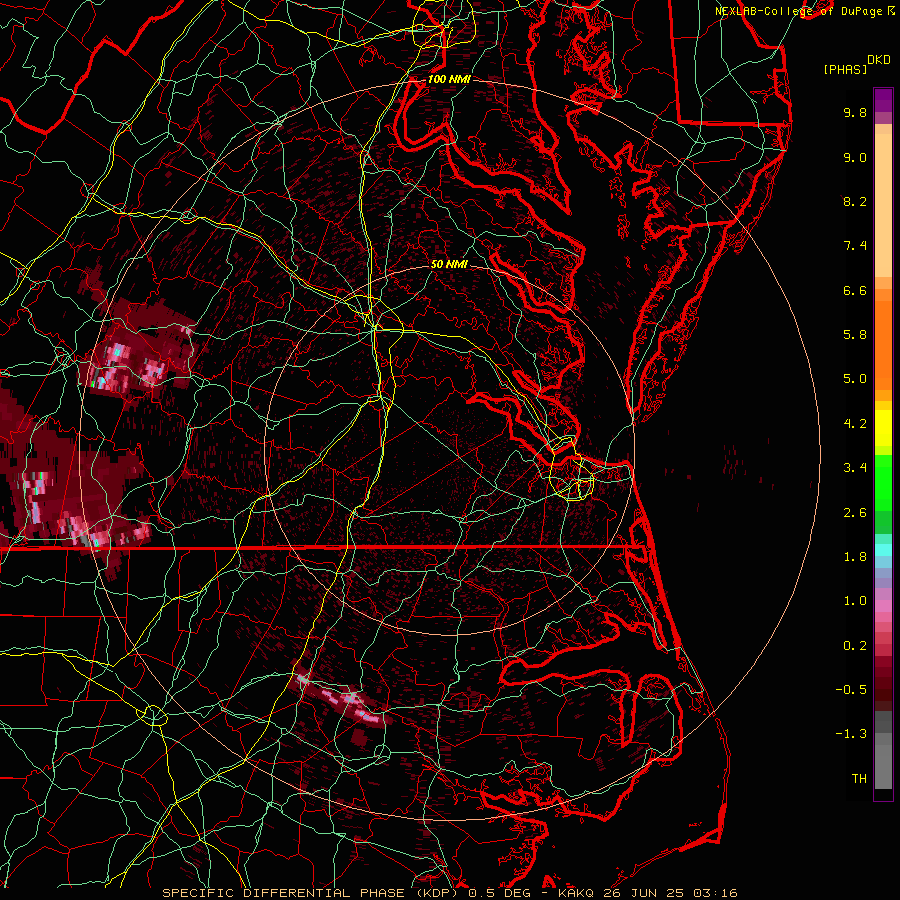Viewport: 900px width, 900px height.
Task: Select the 8.2 legend value
Action: [855, 201]
